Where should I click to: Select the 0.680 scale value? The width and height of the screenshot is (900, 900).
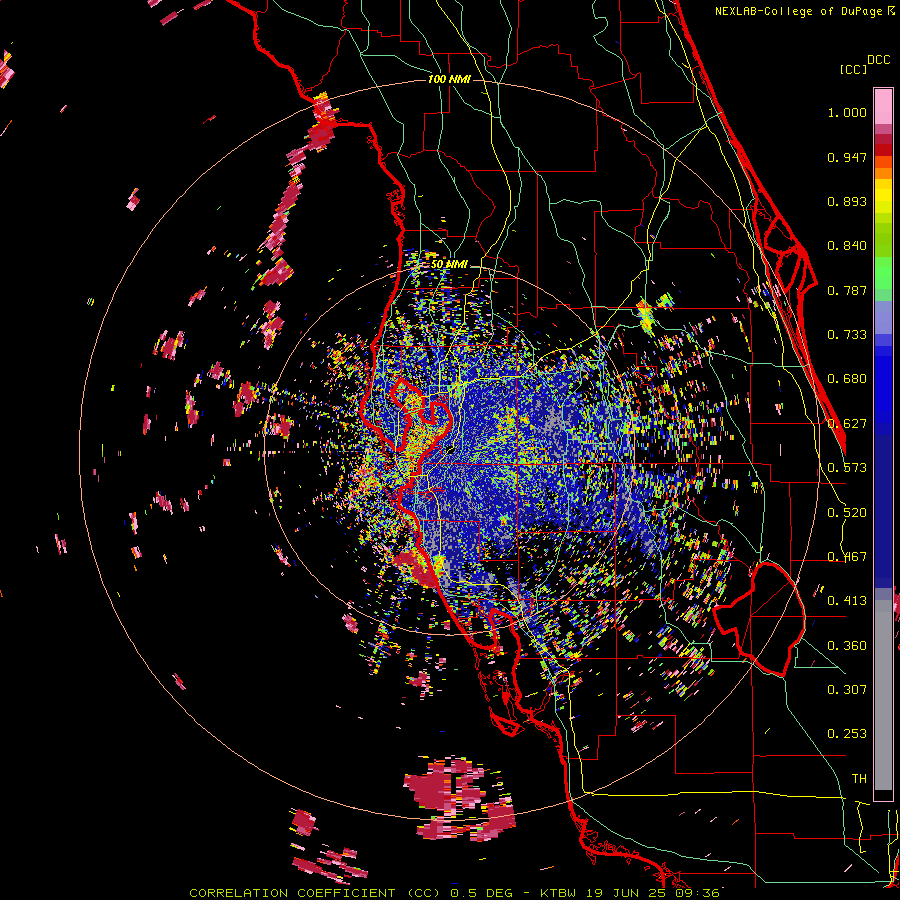click(x=847, y=379)
